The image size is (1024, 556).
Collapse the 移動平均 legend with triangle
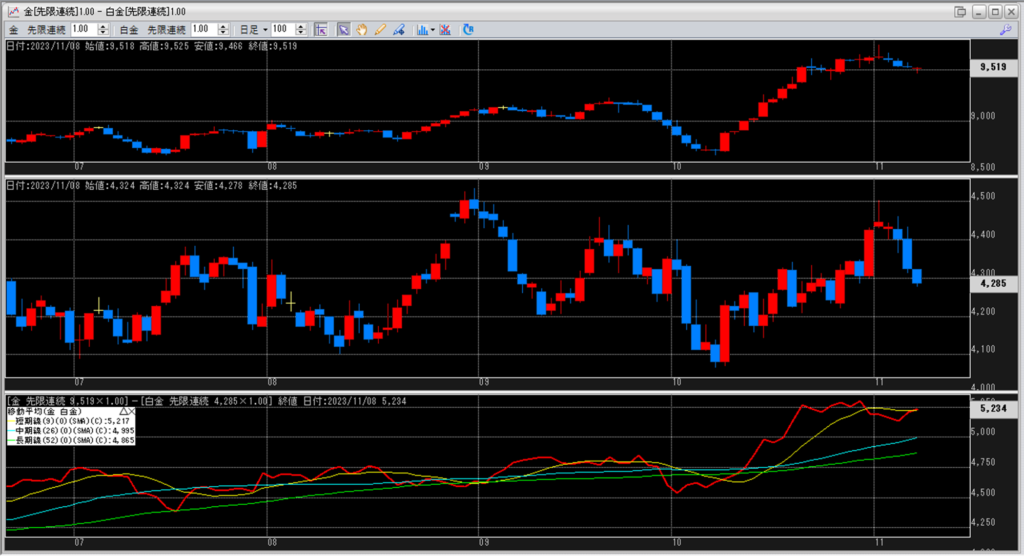[x=123, y=411]
